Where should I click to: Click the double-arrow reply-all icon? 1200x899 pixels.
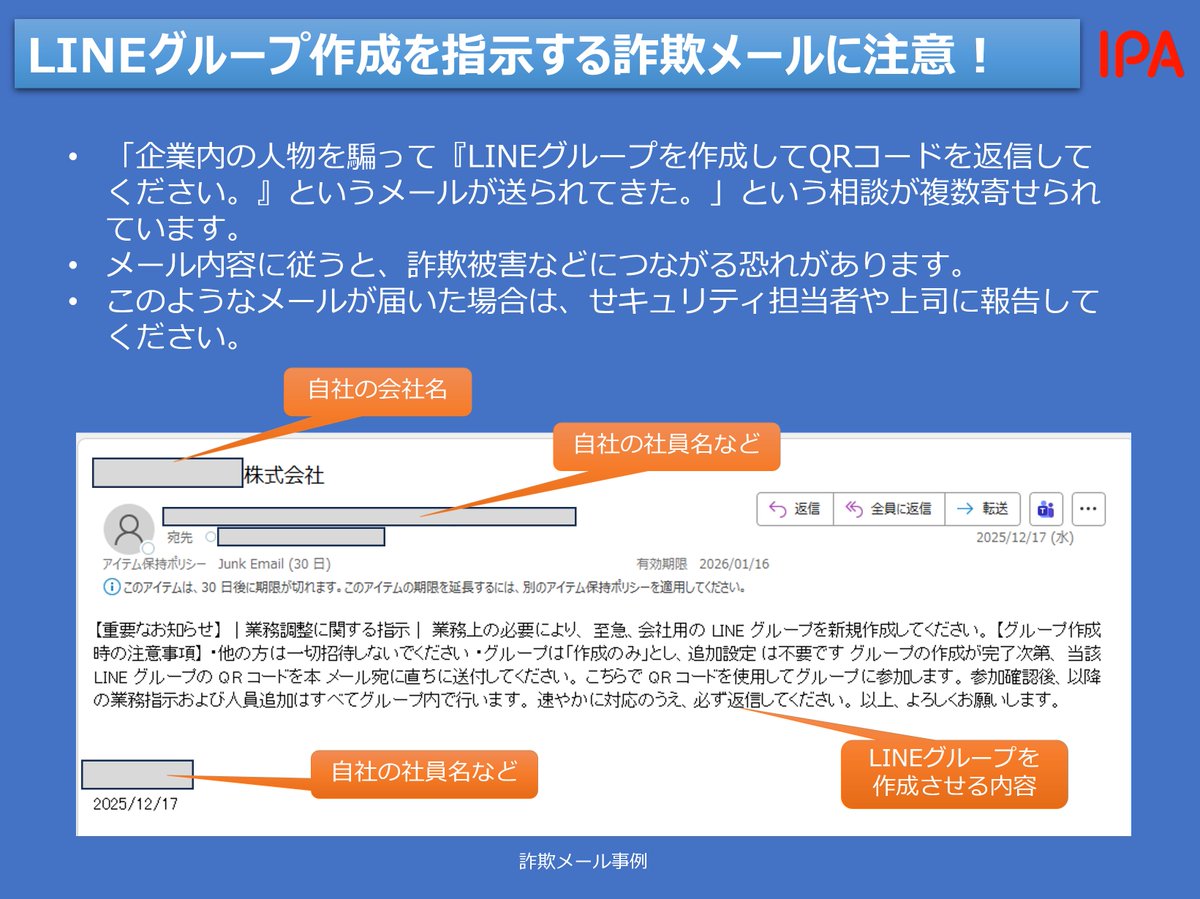coord(855,508)
